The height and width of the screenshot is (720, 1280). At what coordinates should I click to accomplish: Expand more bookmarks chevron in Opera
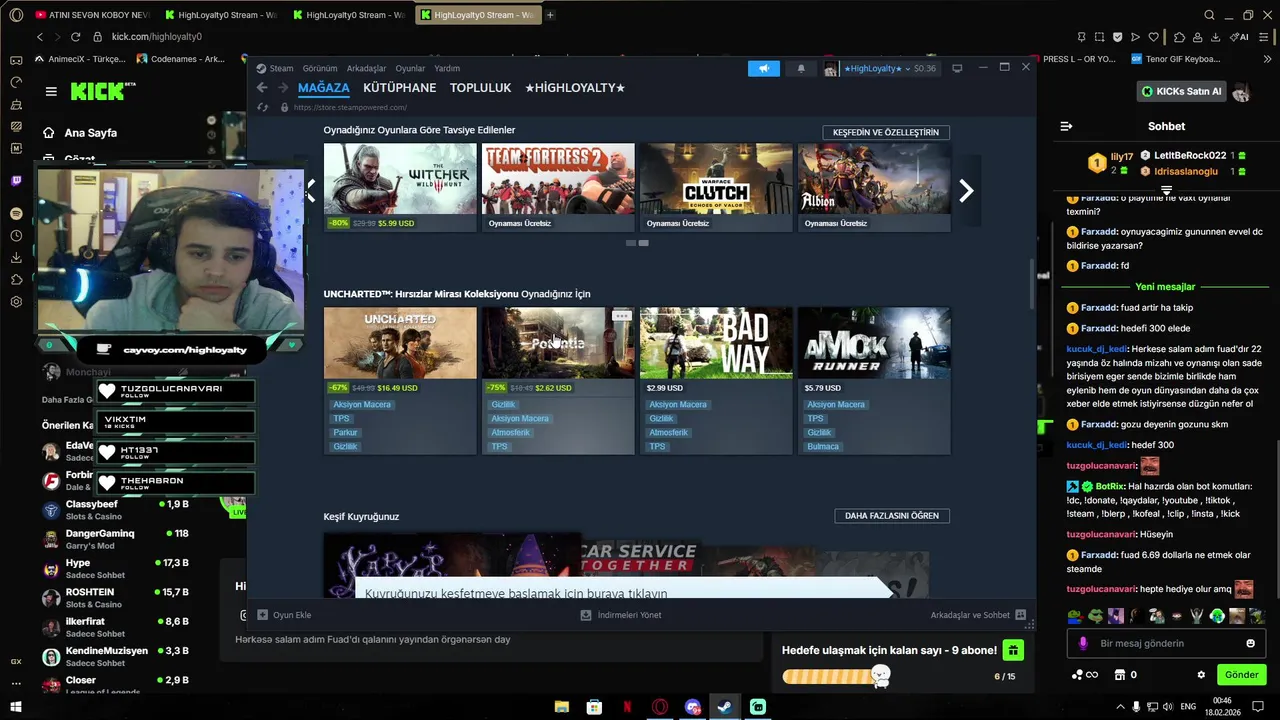click(1268, 59)
